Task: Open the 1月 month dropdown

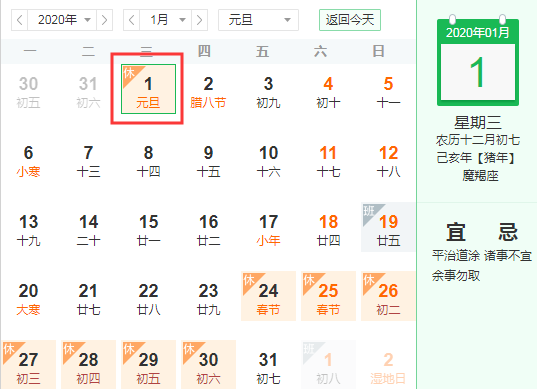Action: (x=165, y=20)
